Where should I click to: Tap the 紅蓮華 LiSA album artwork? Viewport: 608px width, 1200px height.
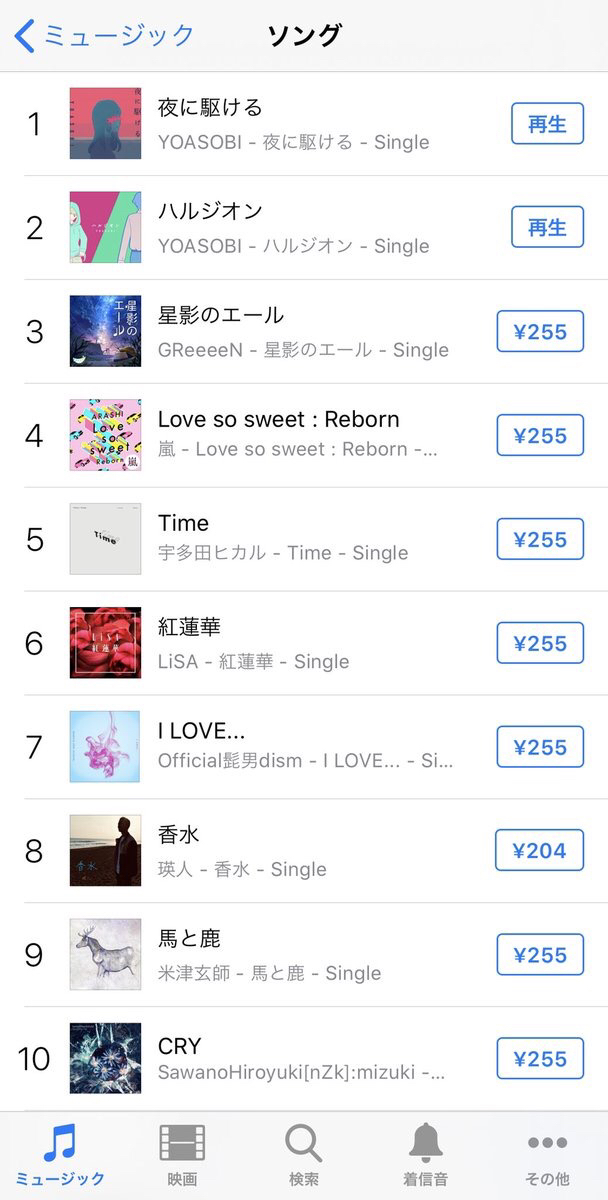105,643
